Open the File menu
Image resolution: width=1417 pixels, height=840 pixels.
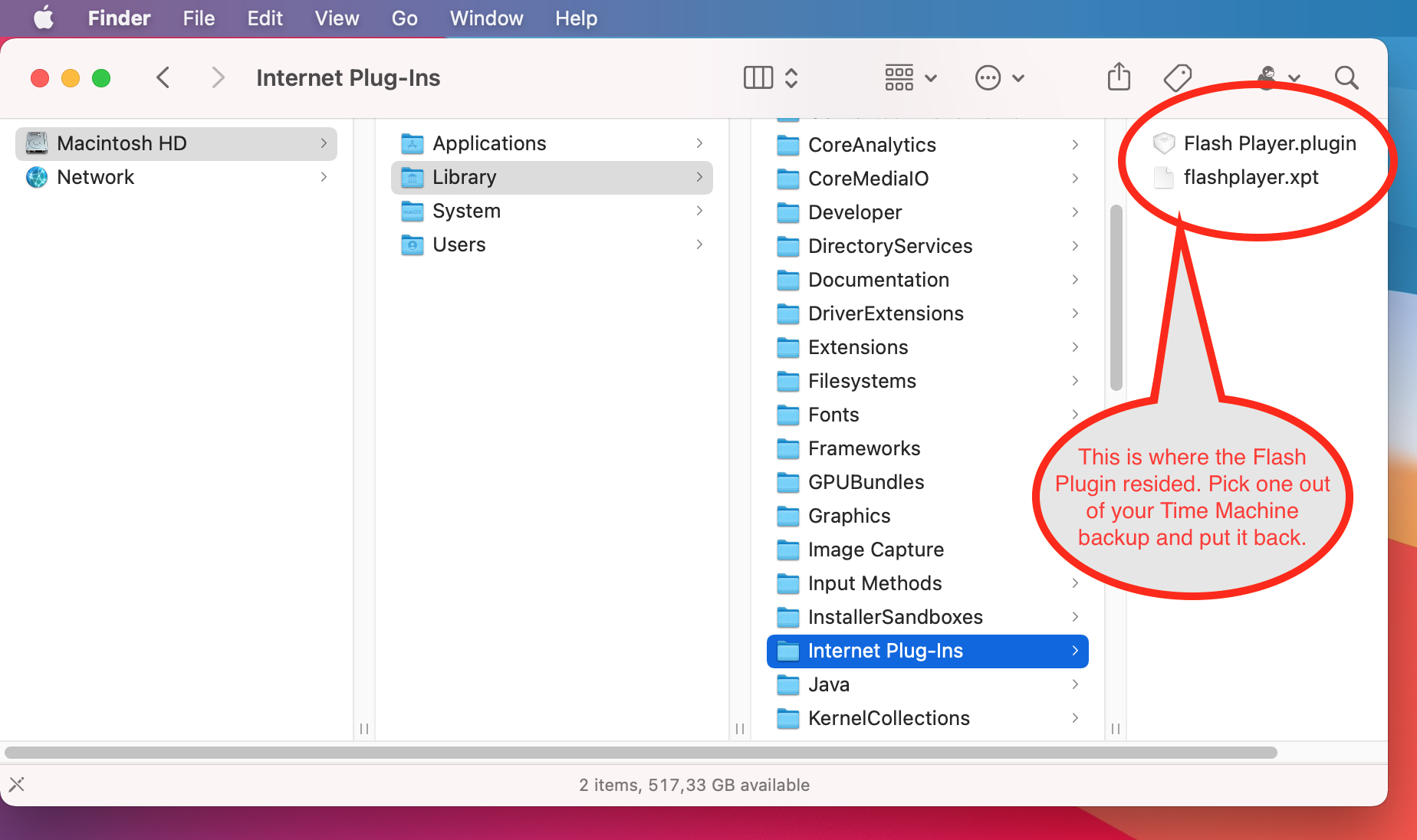pyautogui.click(x=199, y=18)
